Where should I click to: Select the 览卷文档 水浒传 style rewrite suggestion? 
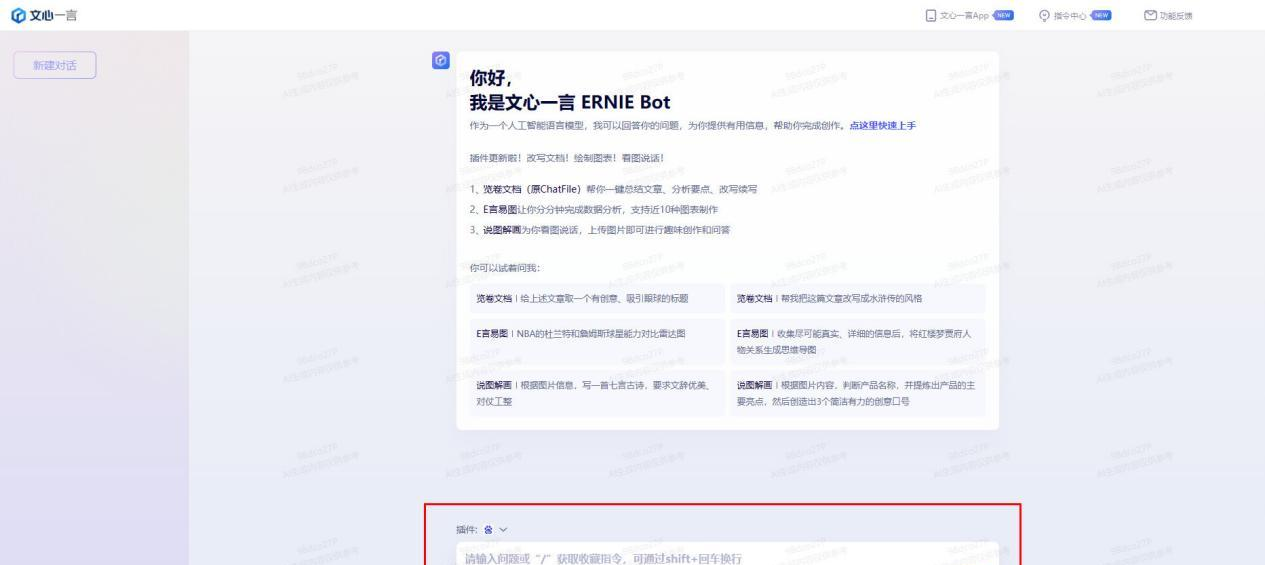(857, 298)
